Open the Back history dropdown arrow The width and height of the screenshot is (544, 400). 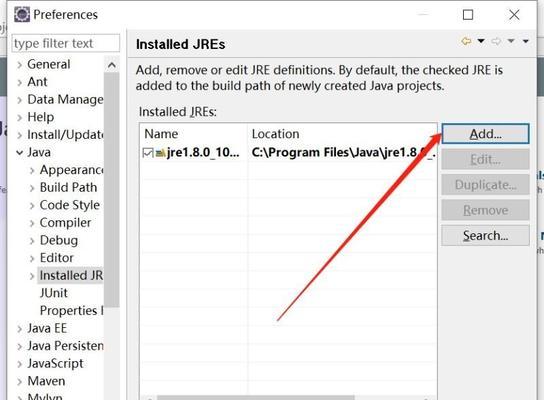(x=481, y=41)
